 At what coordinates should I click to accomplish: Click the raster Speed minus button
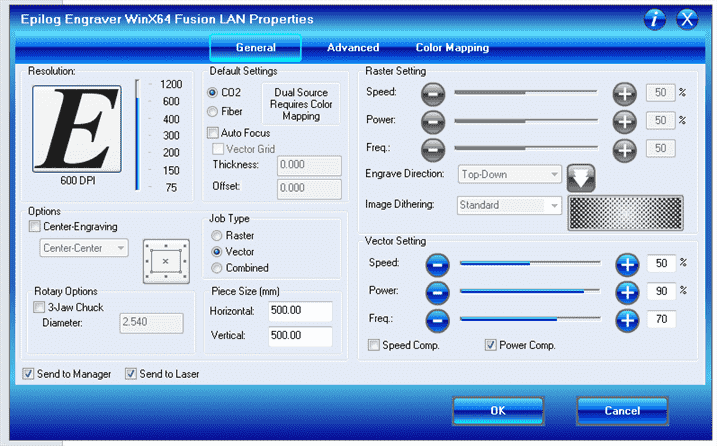pos(433,94)
